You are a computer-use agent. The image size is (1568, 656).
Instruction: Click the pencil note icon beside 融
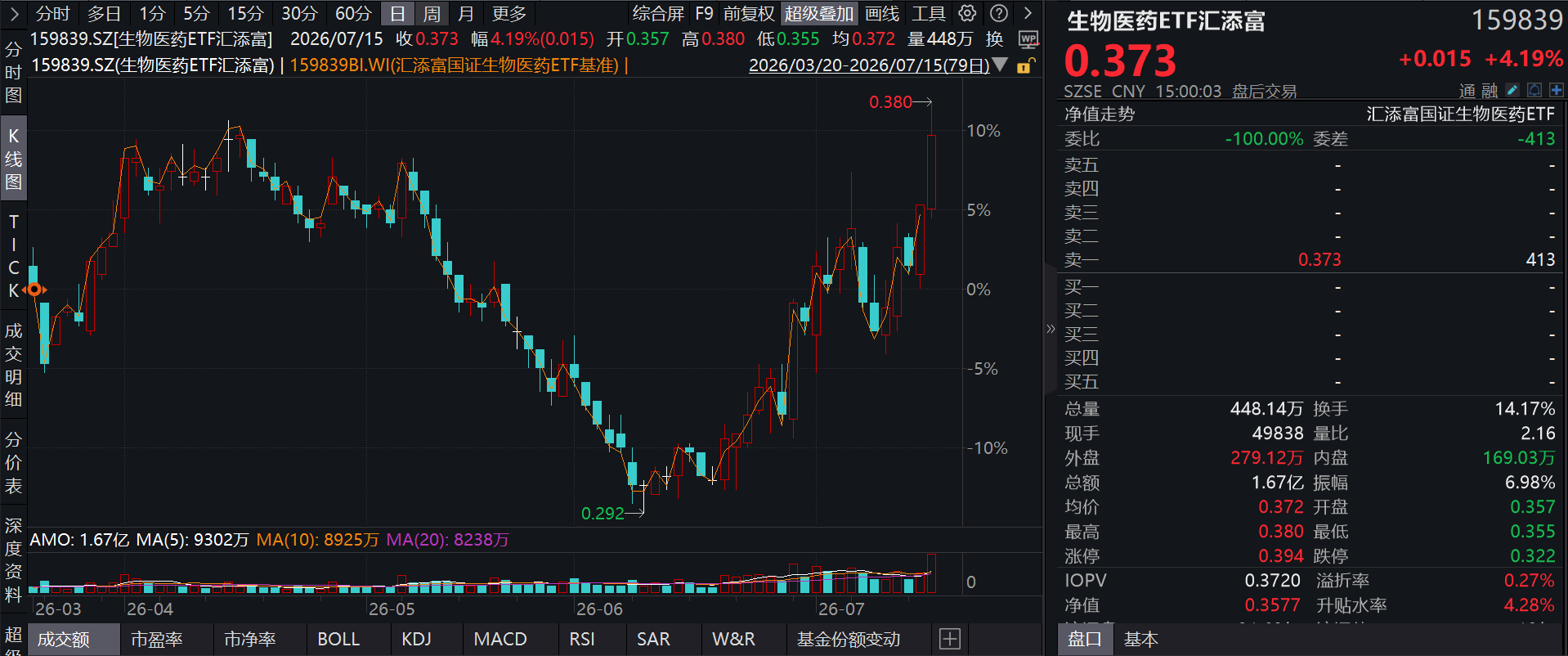coord(1512,90)
